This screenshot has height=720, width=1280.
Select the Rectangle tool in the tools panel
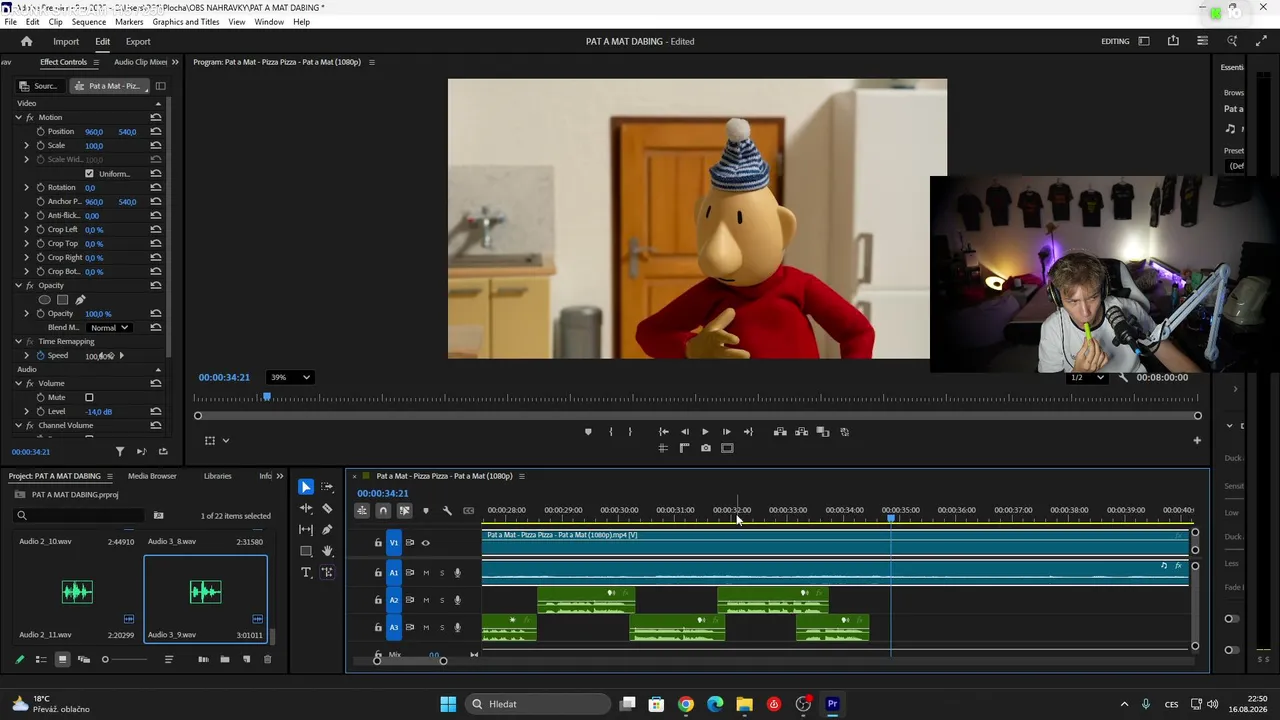click(306, 551)
